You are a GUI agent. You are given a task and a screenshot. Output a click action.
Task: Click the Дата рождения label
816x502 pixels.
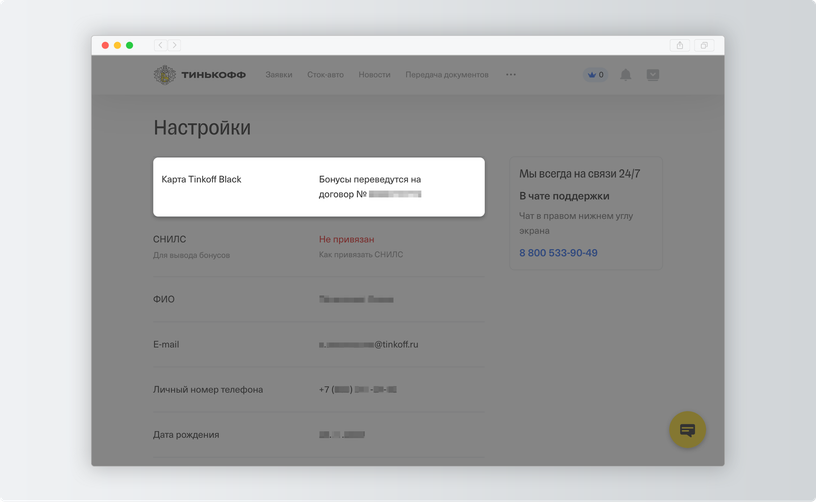(186, 435)
